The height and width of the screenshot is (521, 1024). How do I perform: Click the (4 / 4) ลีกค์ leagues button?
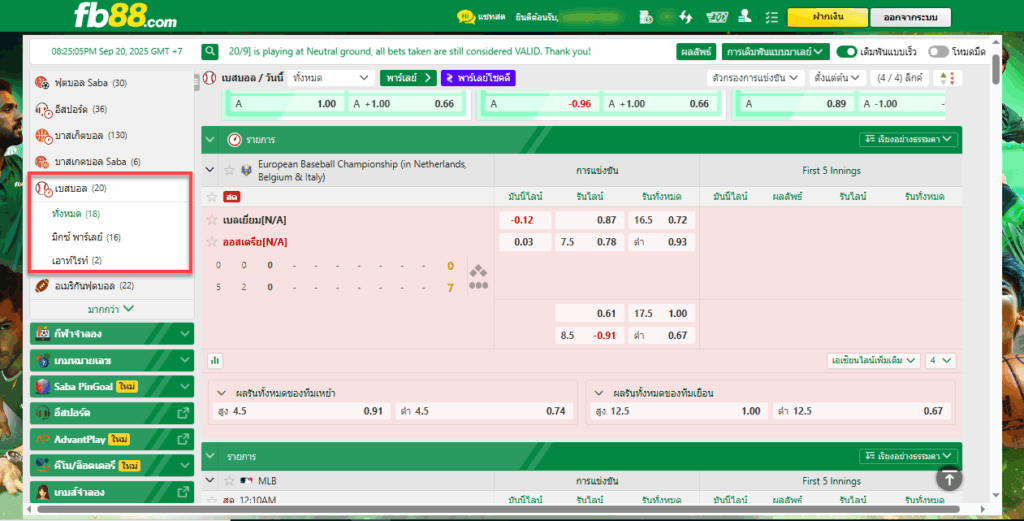coord(900,78)
